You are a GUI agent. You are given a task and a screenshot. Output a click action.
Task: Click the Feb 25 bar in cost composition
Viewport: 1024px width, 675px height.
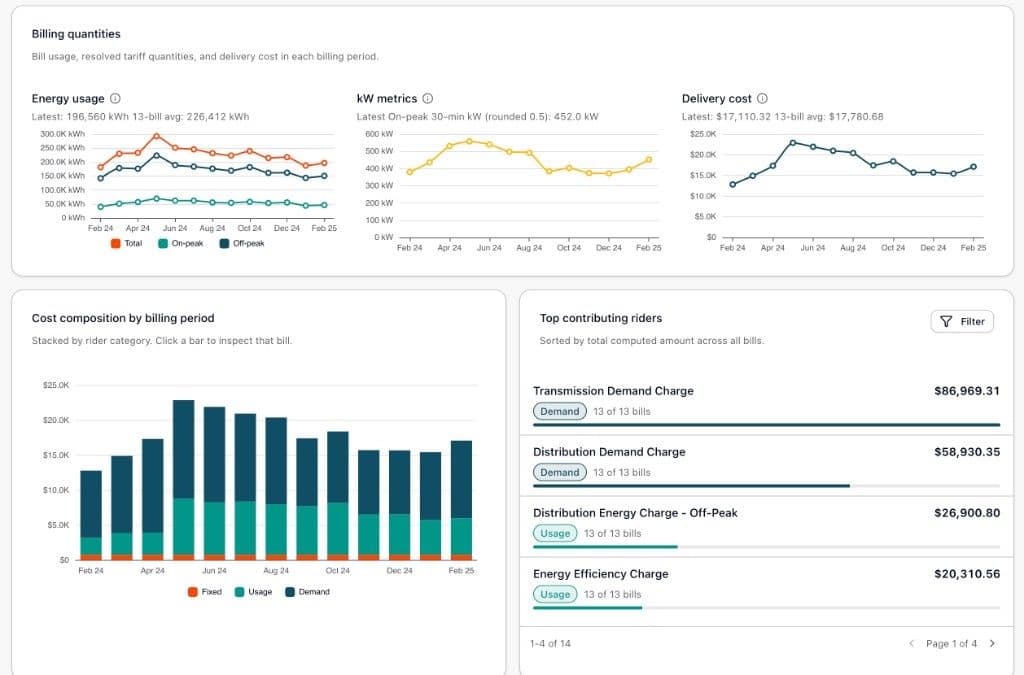pyautogui.click(x=461, y=500)
